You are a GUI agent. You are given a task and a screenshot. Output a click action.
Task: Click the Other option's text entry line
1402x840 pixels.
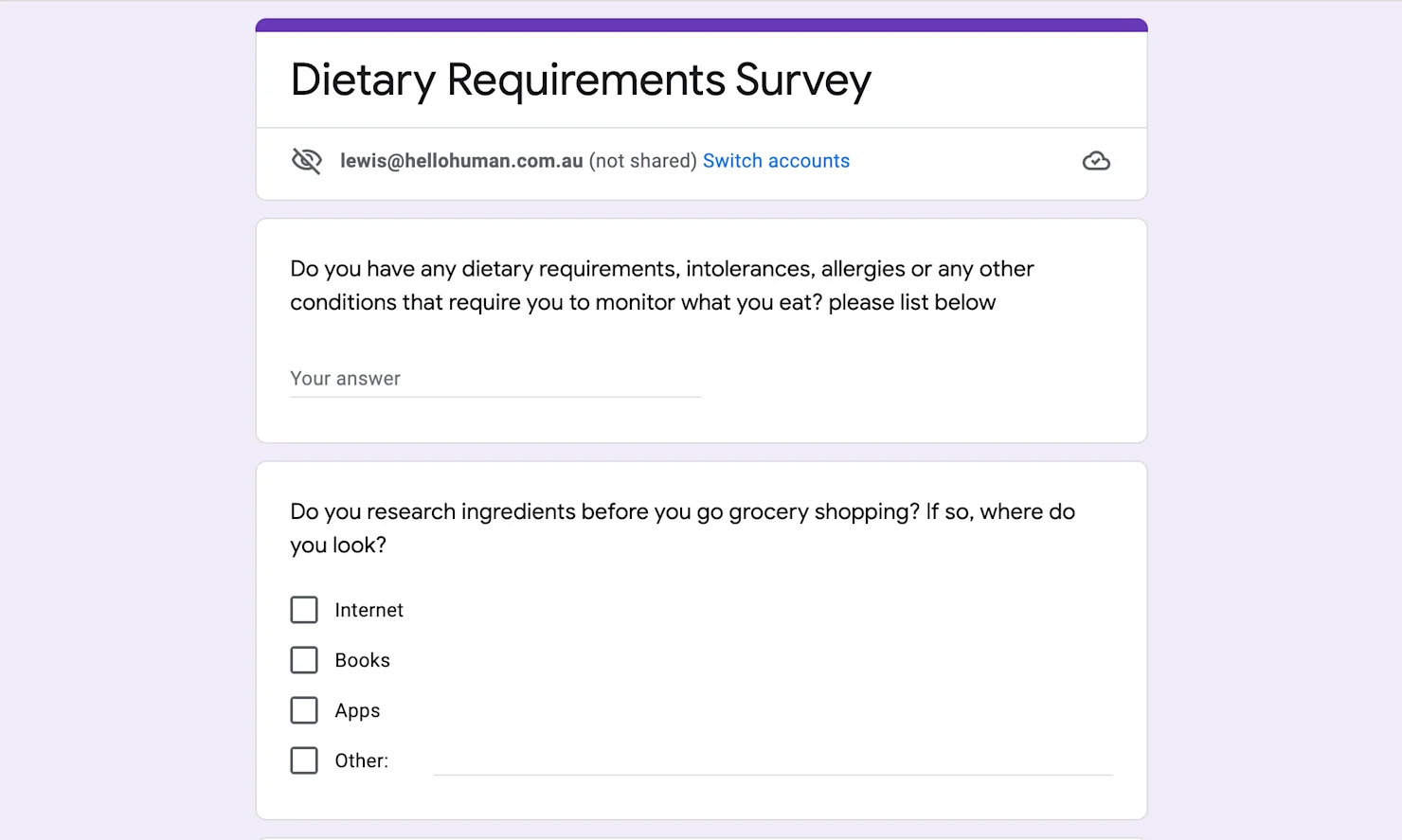point(772,761)
